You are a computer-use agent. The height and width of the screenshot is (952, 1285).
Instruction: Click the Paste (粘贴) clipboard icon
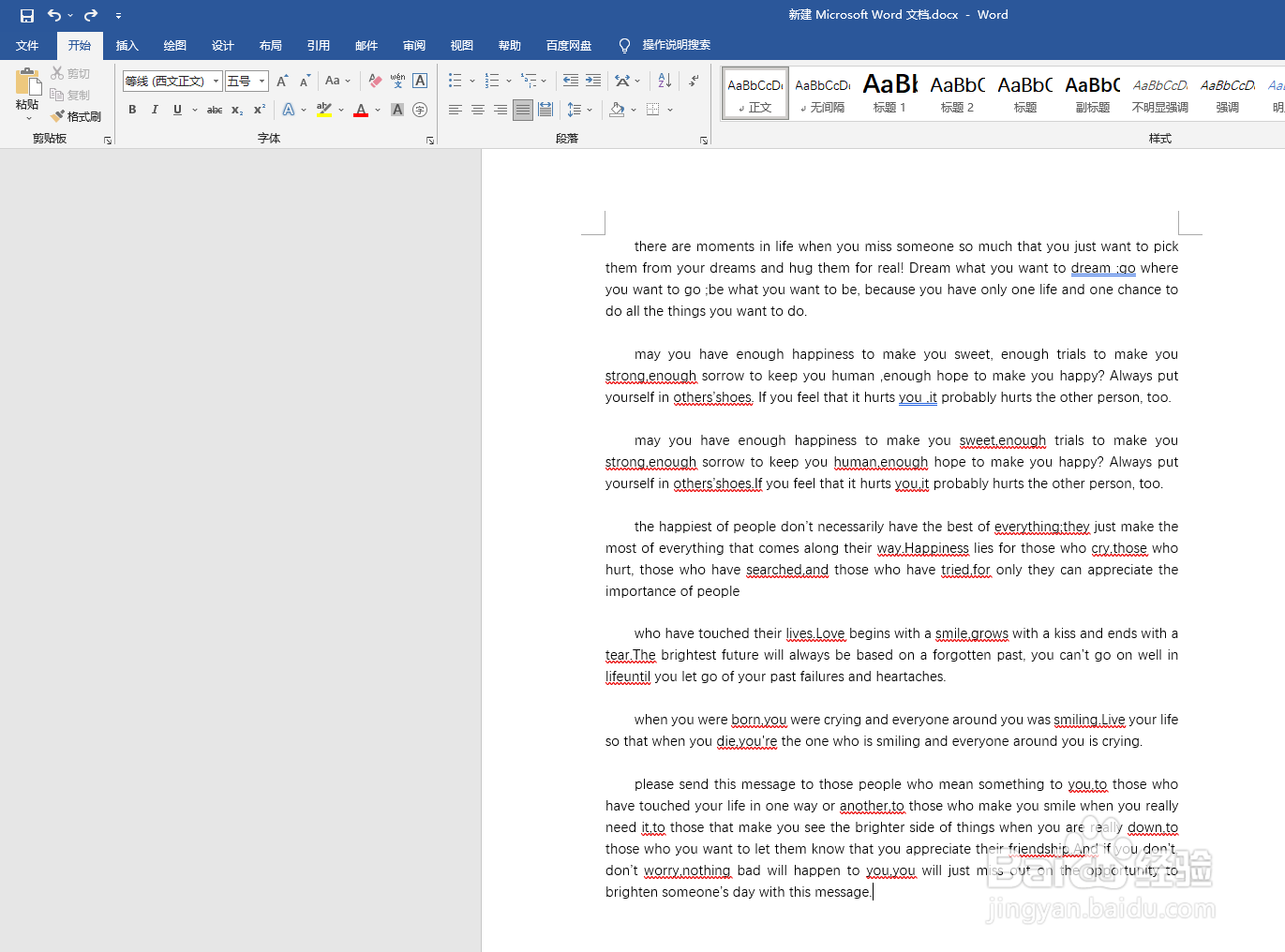pyautogui.click(x=28, y=82)
